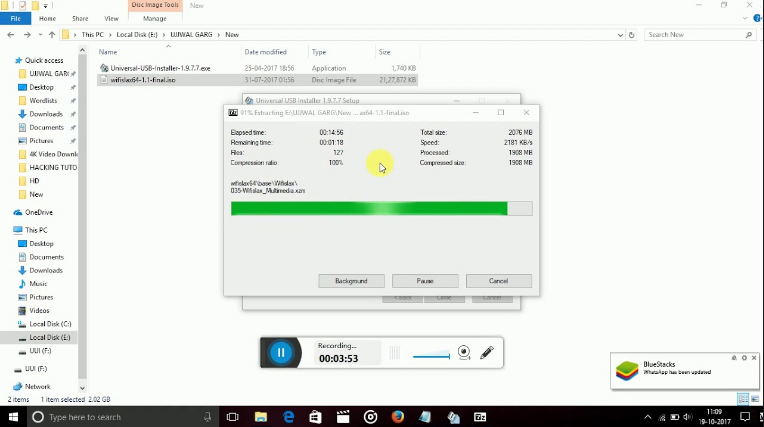Open the Home ribbon tab
Viewport: 764px width, 427px height.
pos(47,19)
